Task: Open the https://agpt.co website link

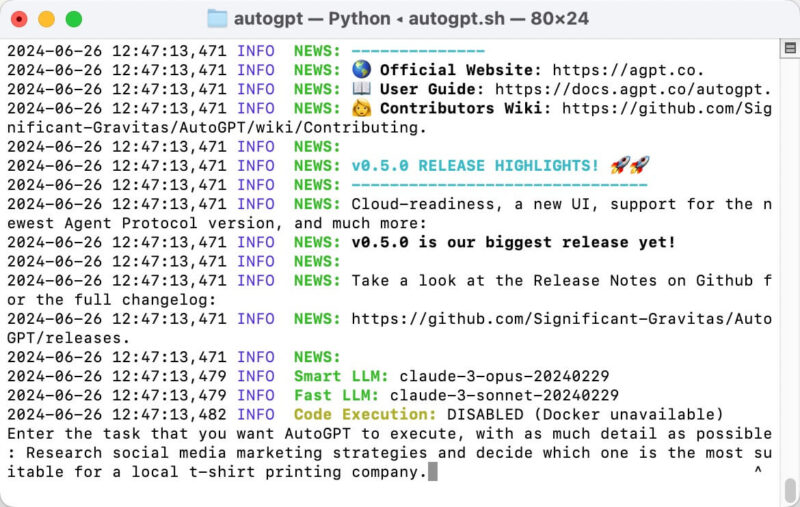Action: click(628, 70)
